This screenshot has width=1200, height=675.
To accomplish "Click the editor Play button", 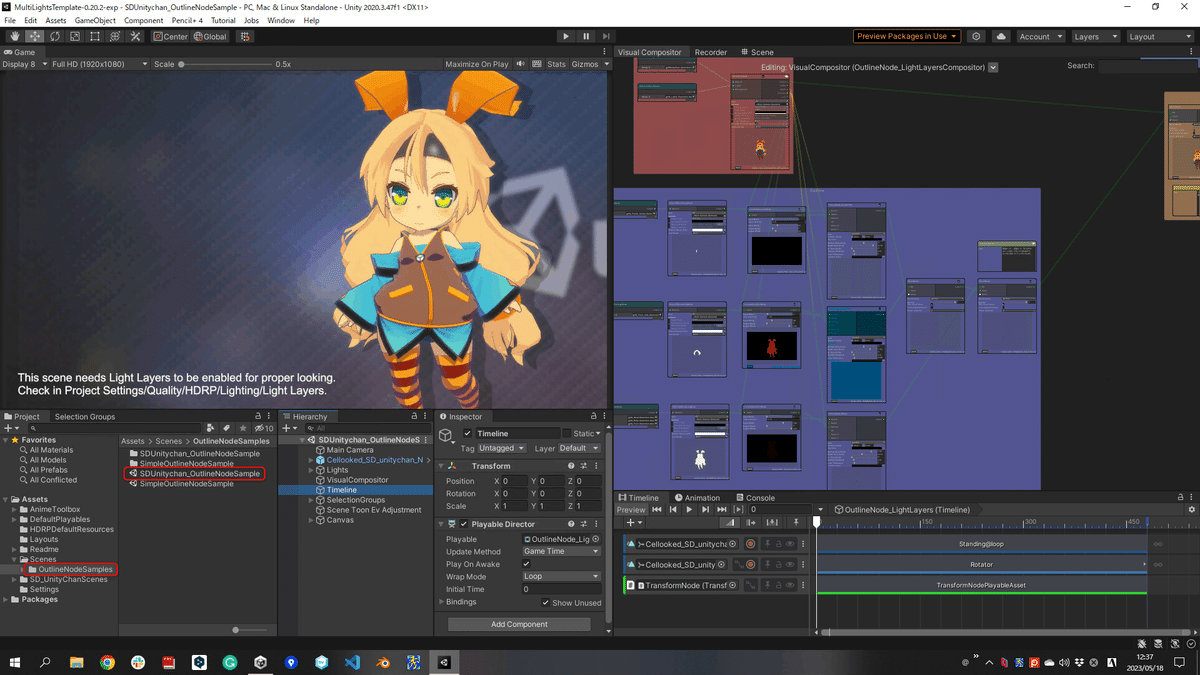I will click(x=566, y=36).
